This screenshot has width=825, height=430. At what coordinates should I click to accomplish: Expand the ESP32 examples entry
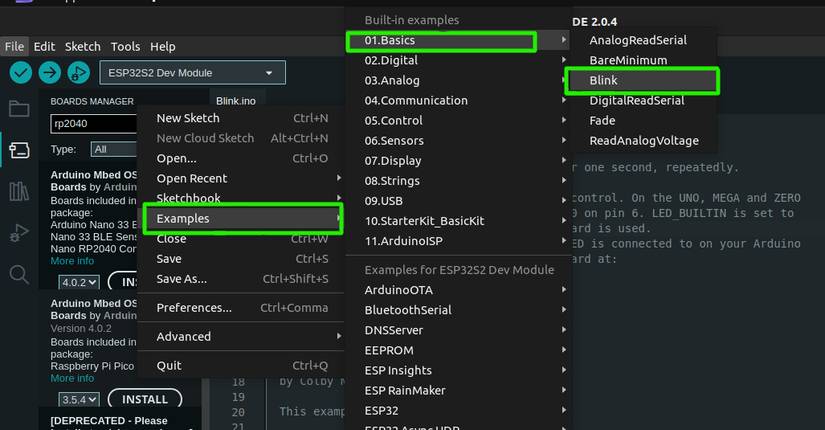tap(458, 410)
